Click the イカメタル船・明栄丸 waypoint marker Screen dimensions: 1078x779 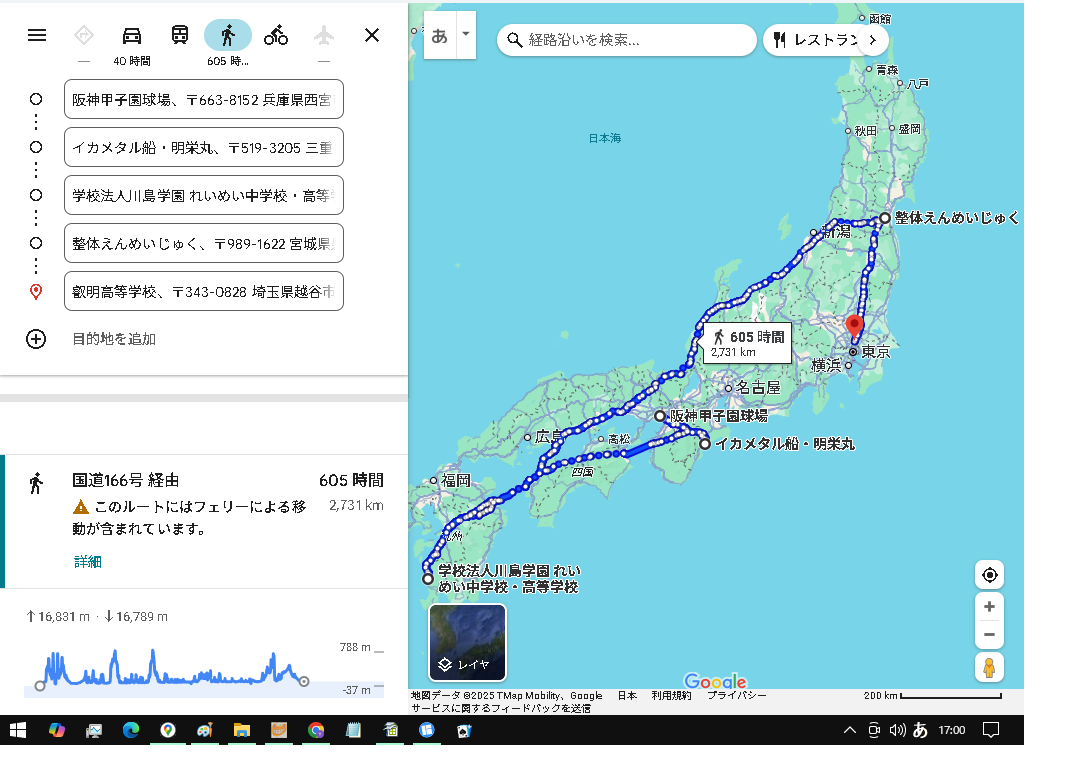705,444
